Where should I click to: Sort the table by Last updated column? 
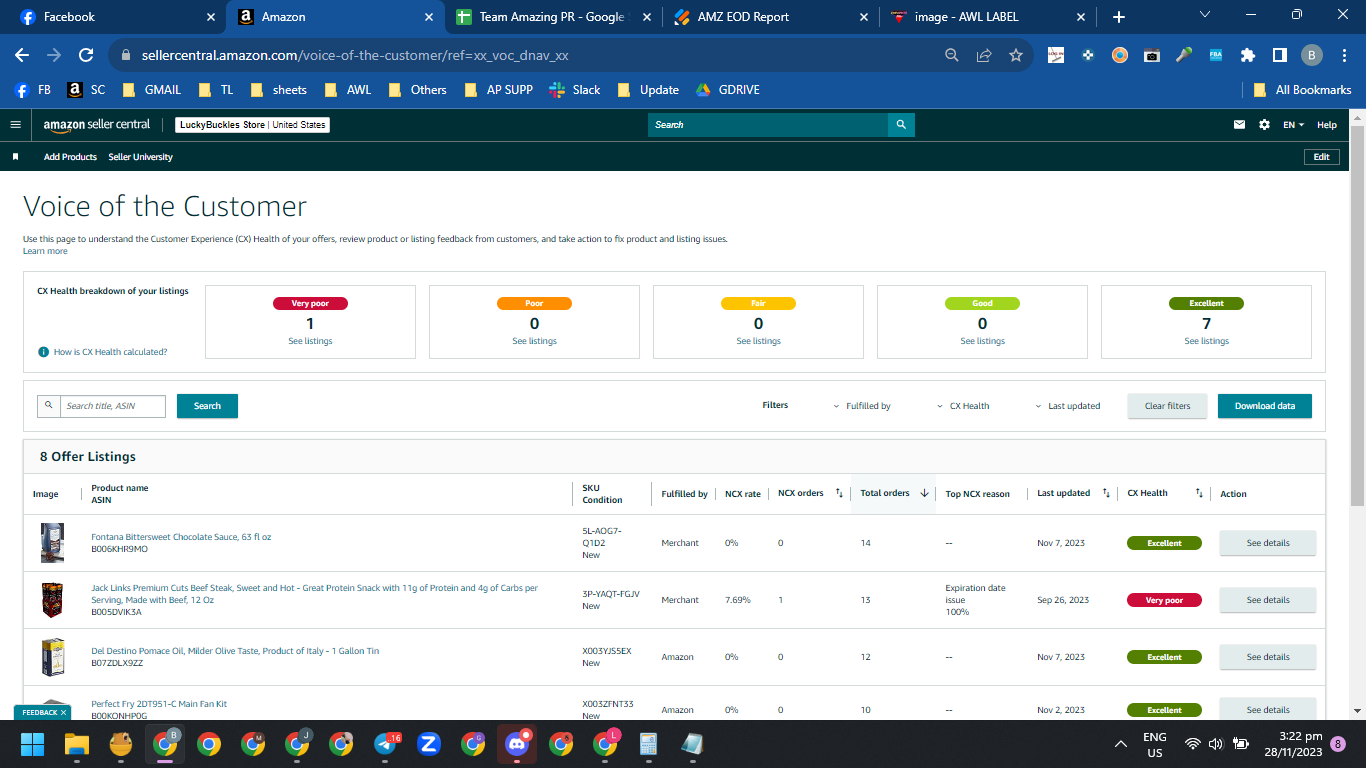1106,493
